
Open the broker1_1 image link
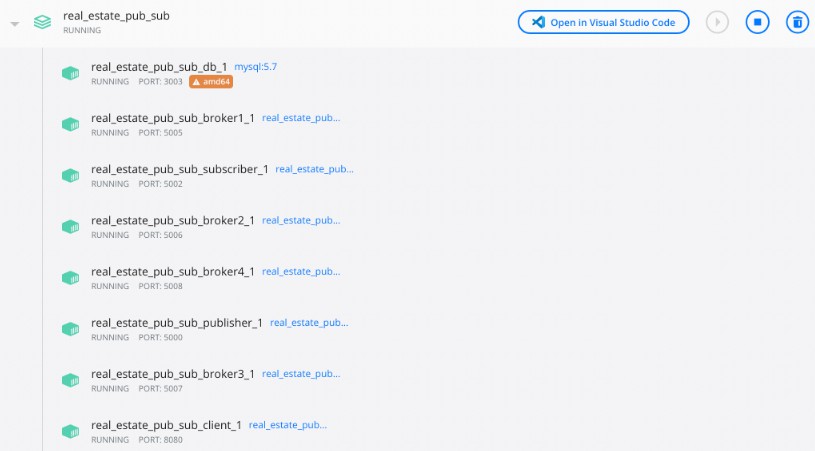click(301, 118)
